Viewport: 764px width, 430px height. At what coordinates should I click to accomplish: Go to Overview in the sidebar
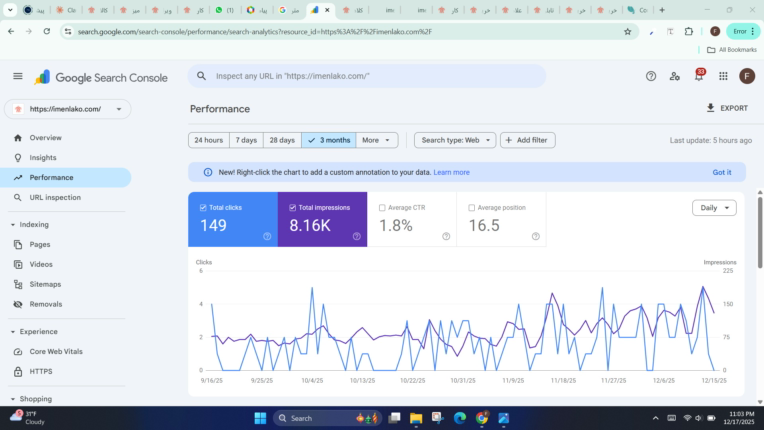point(65,138)
